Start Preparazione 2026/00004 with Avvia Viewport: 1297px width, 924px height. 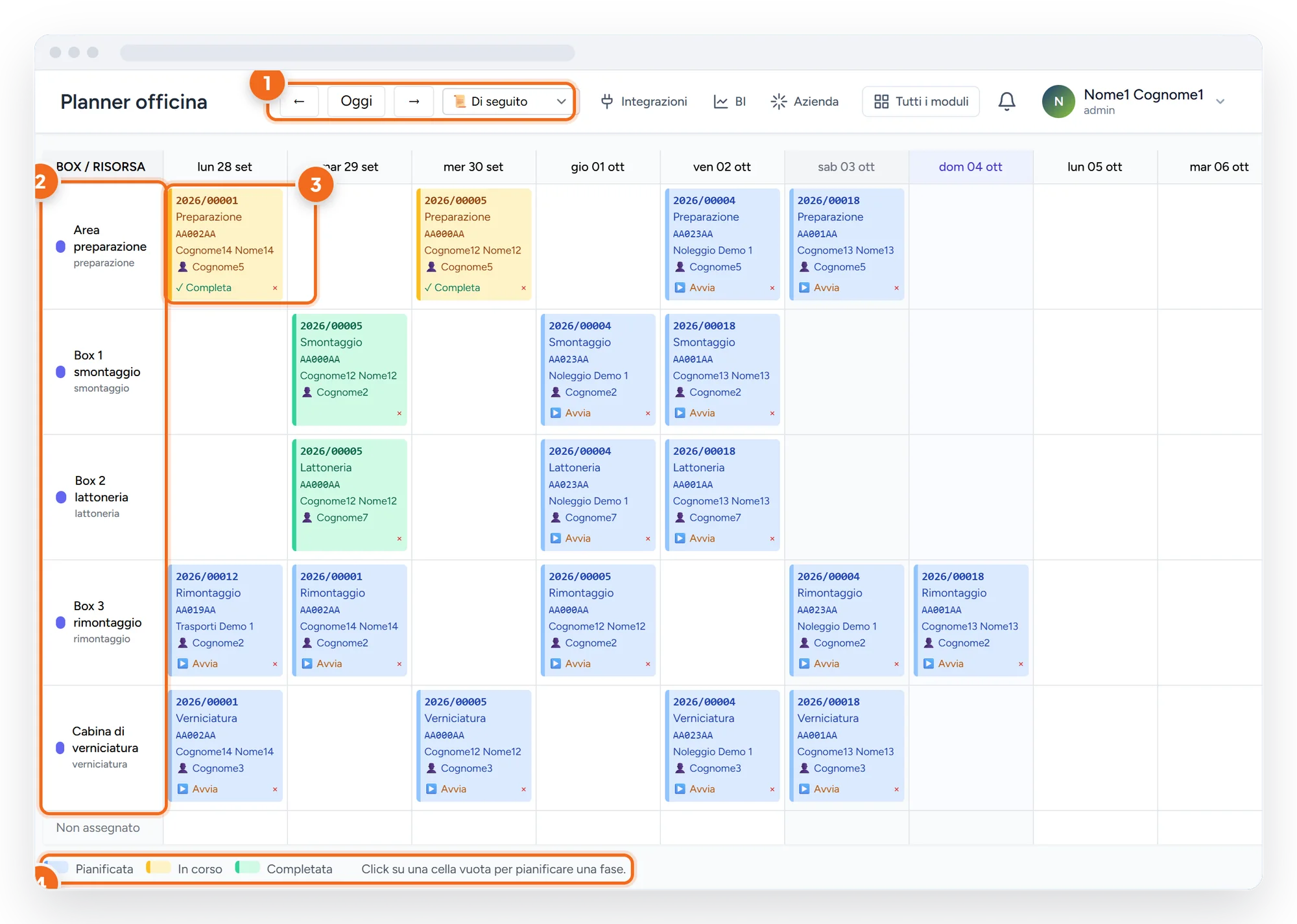point(695,288)
